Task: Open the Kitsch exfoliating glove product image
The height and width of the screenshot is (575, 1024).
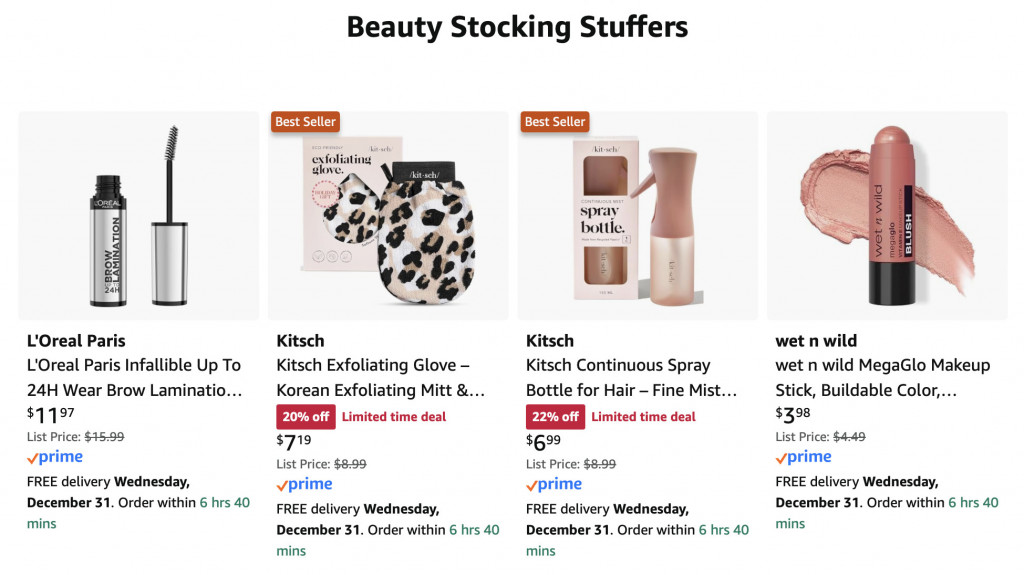Action: (x=387, y=215)
